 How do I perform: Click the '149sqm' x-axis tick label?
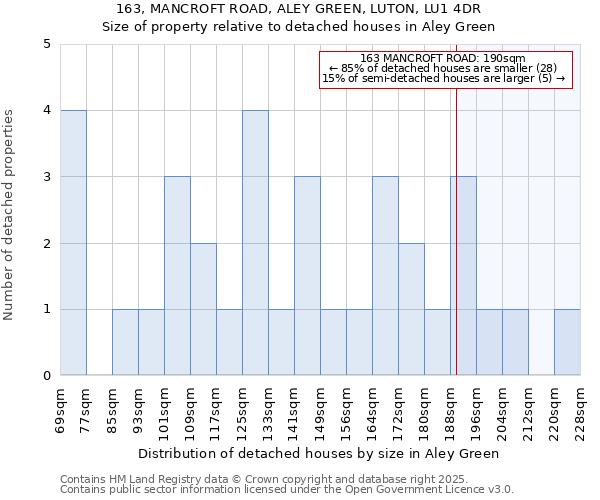click(320, 415)
